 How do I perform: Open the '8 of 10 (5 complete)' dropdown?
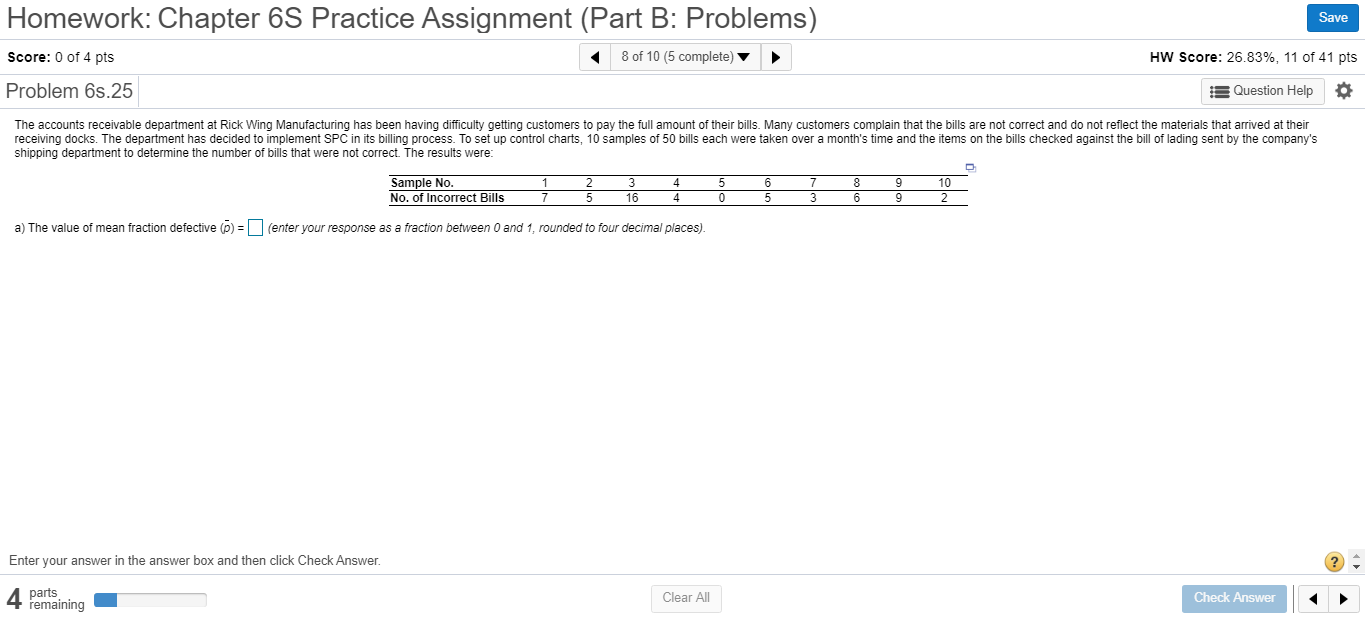pyautogui.click(x=743, y=56)
